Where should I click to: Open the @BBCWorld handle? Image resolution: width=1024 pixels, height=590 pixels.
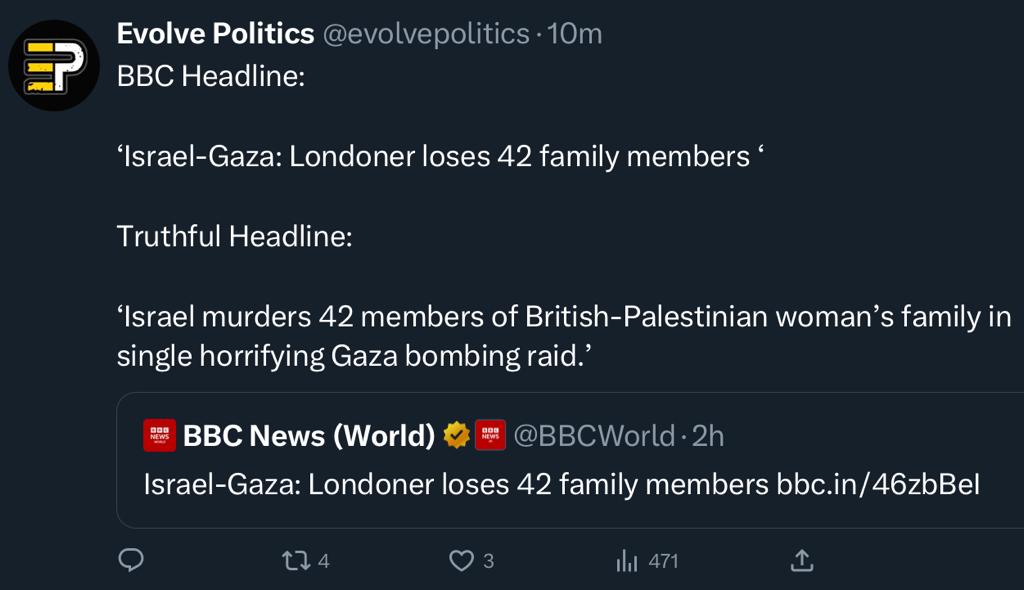click(594, 436)
